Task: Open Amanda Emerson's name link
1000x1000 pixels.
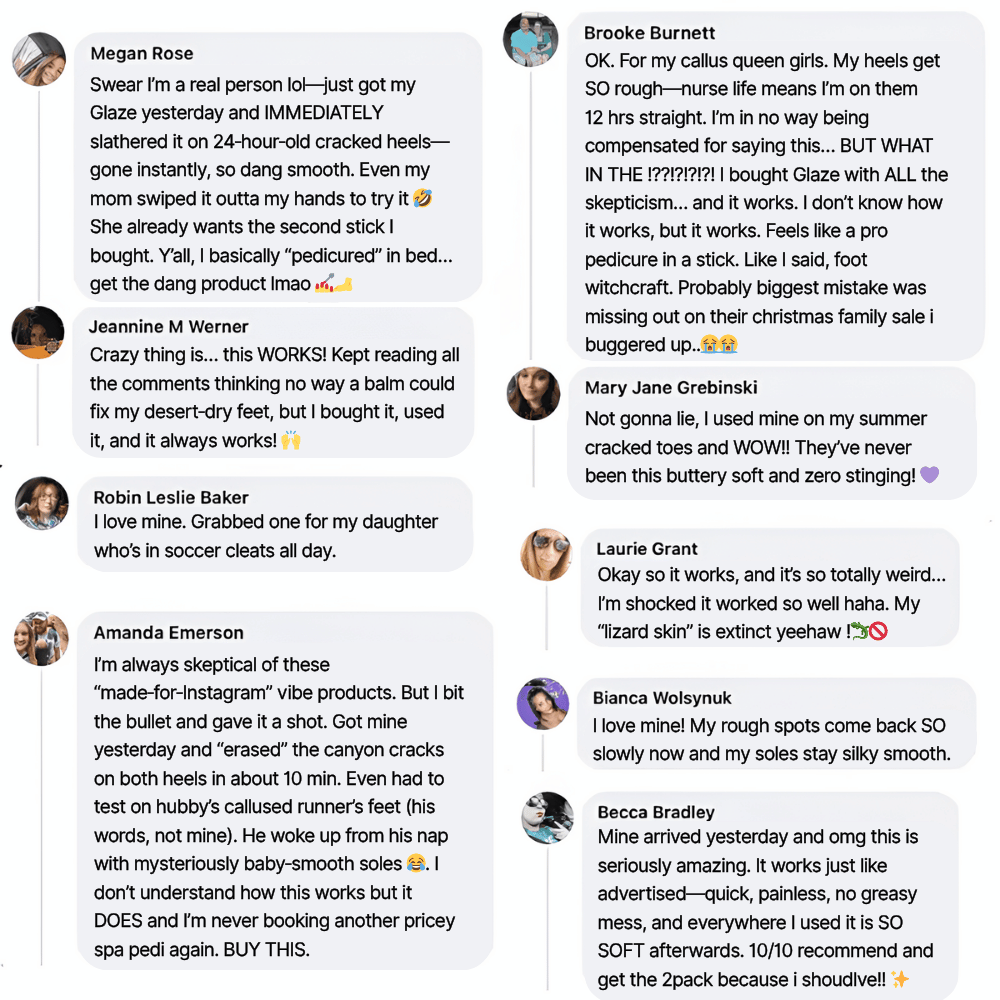Action: [168, 633]
